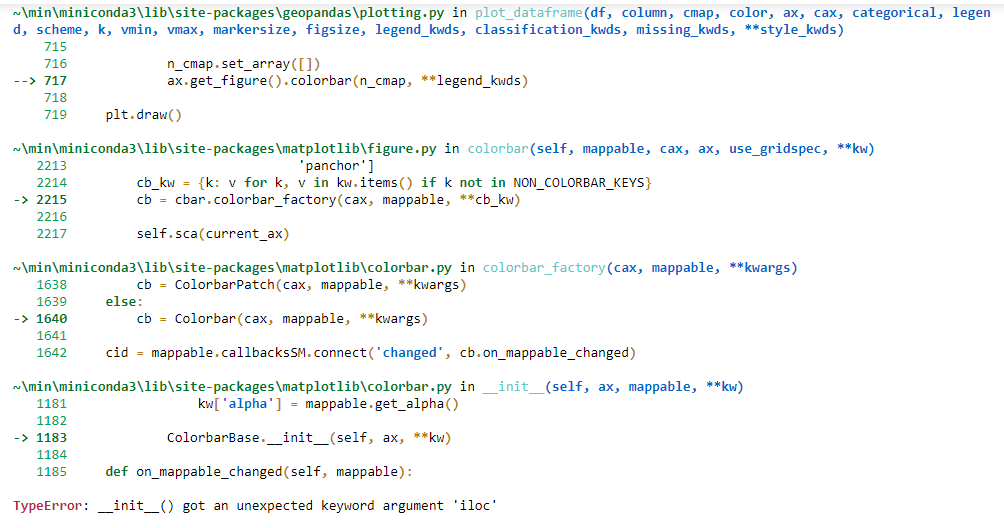Click the plt.draw() line 719
Image resolution: width=1004 pixels, height=528 pixels.
tap(143, 115)
